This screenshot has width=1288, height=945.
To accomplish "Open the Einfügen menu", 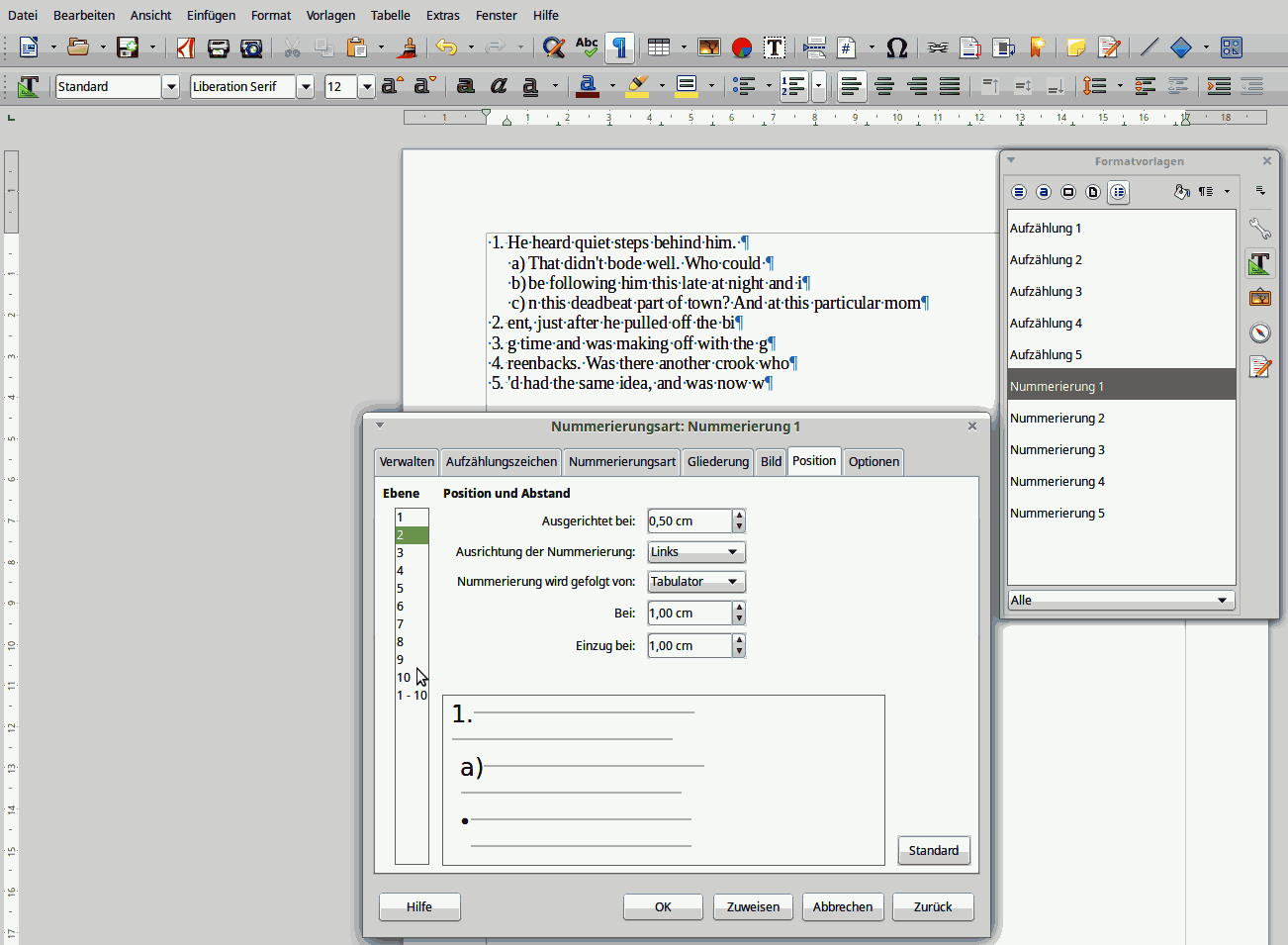I will click(x=212, y=15).
